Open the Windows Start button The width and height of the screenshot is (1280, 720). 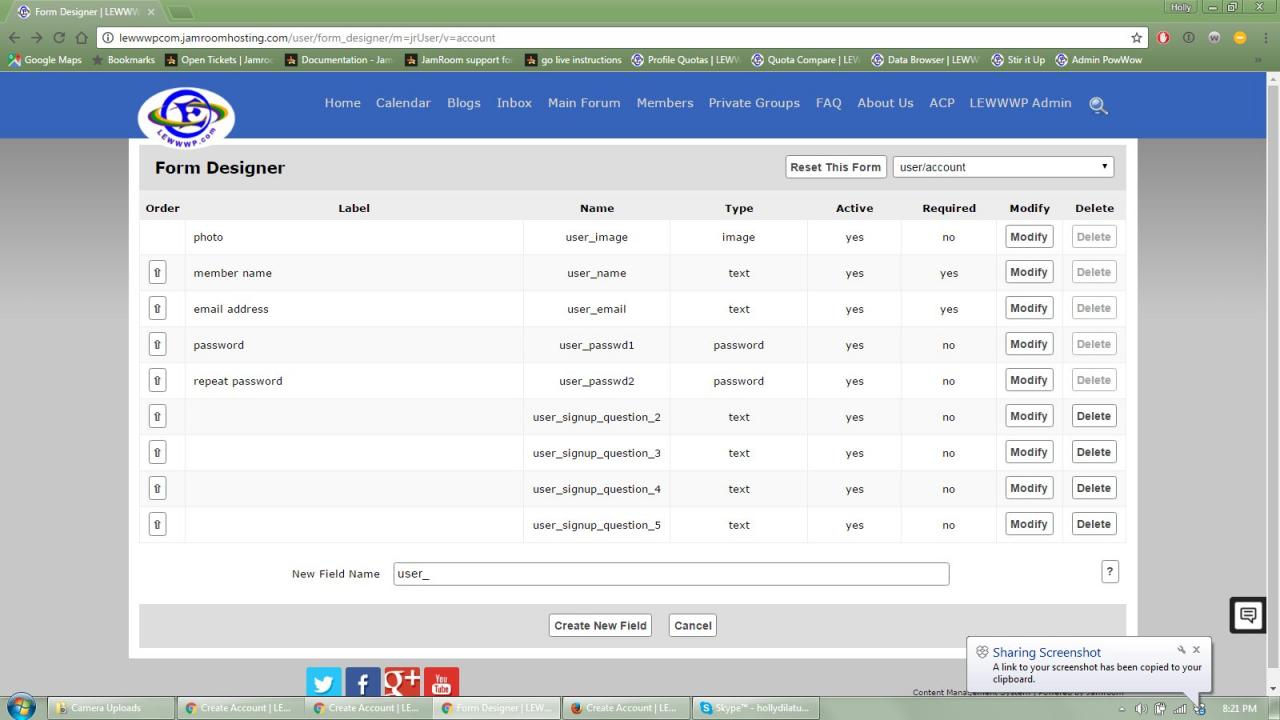point(20,707)
